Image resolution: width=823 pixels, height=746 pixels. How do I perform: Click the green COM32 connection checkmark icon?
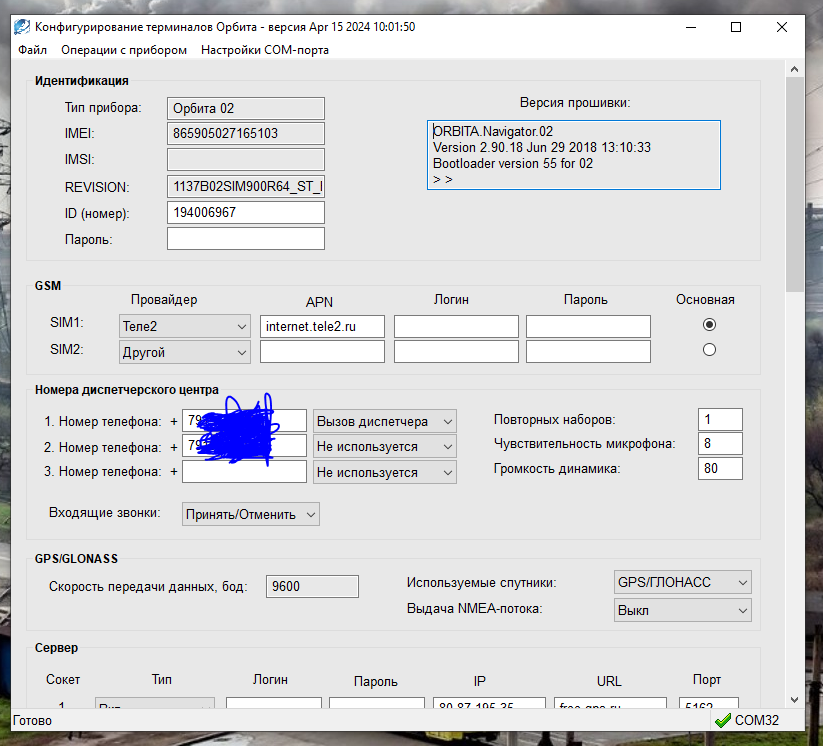pos(723,720)
